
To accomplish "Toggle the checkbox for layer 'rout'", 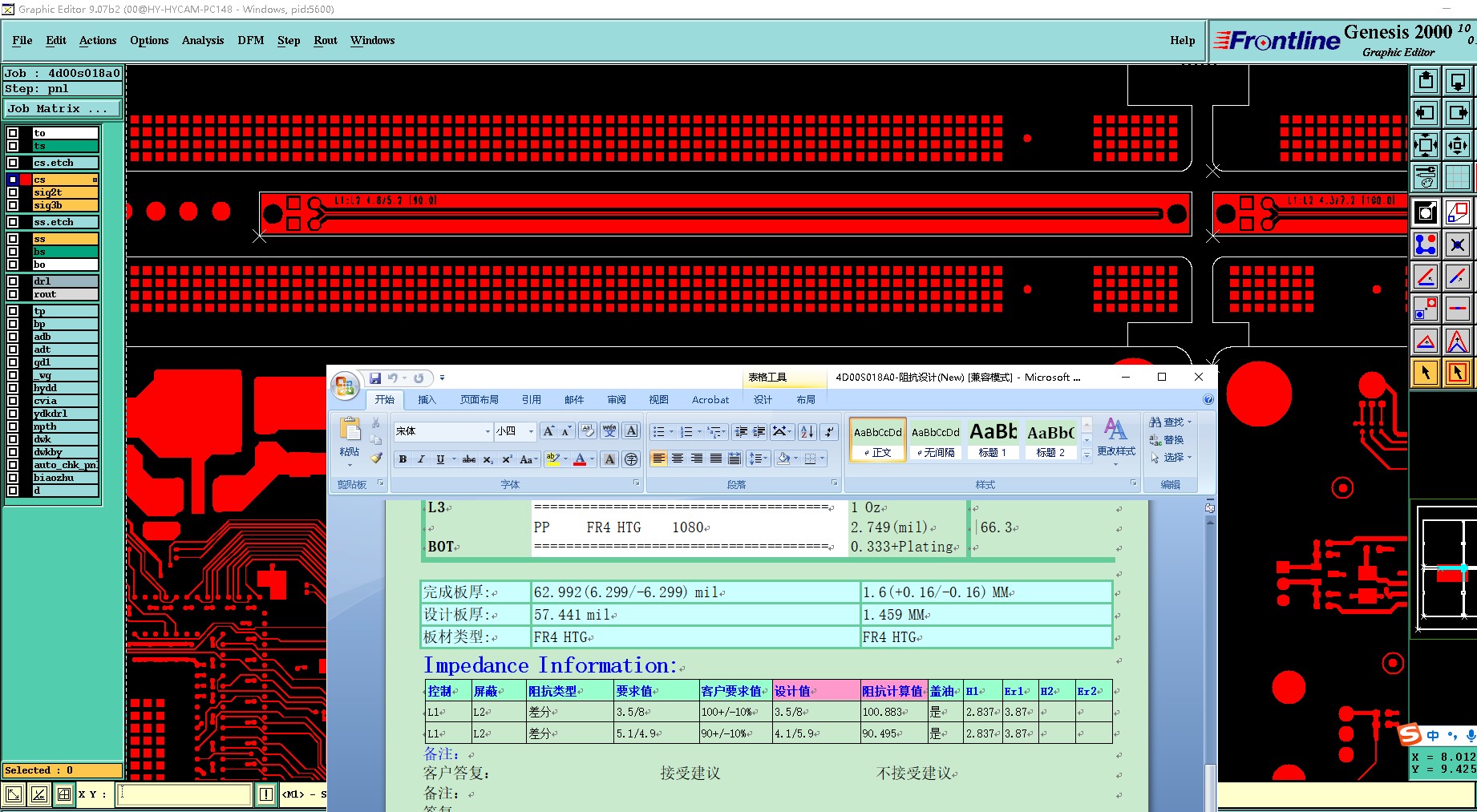I will [13, 294].
